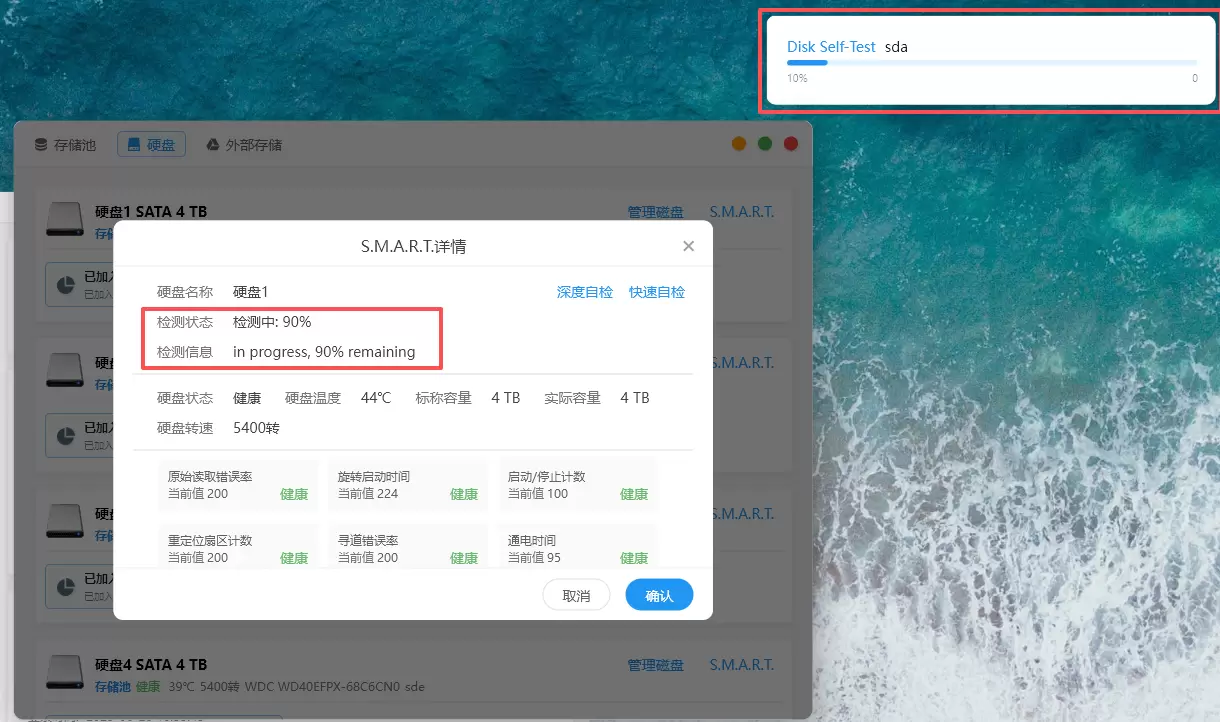This screenshot has width=1220, height=722.
Task: Select the 通电时间 attribute card
Action: pos(578,548)
